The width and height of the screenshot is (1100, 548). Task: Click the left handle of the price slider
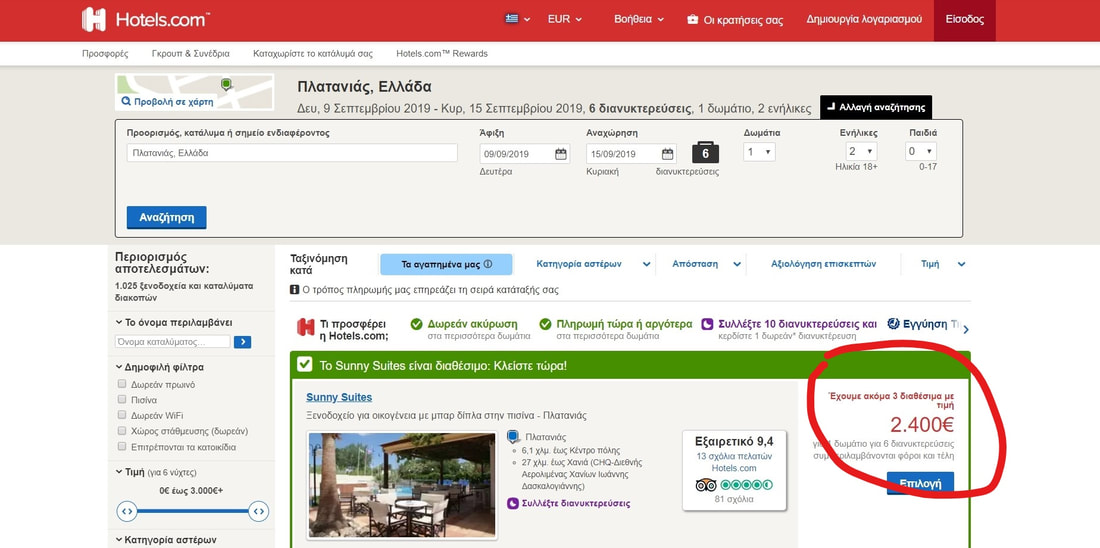[127, 512]
